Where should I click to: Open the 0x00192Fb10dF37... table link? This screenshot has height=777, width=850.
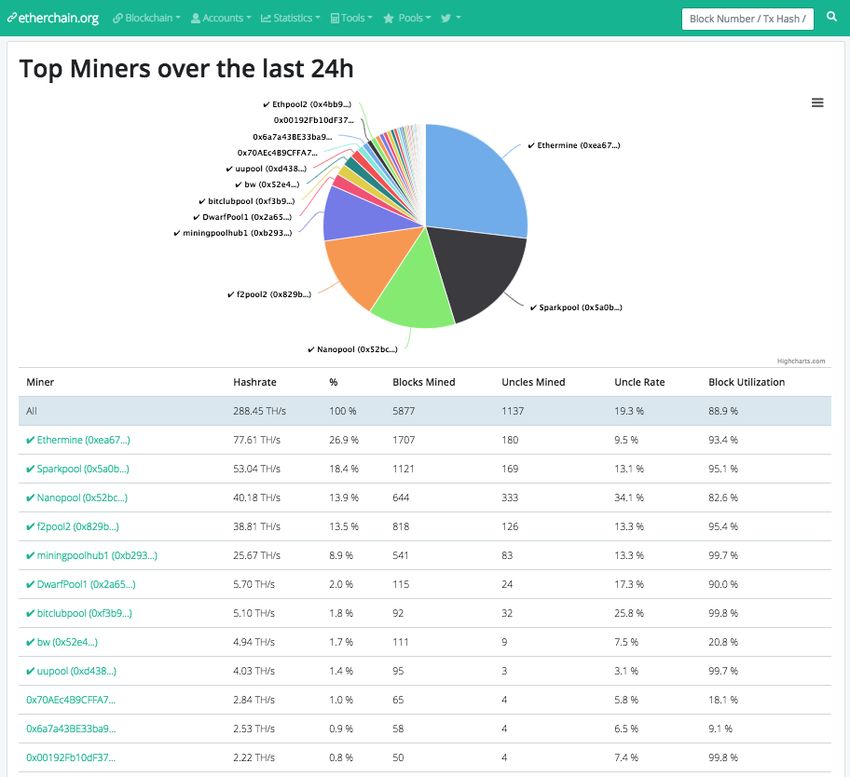[71, 757]
